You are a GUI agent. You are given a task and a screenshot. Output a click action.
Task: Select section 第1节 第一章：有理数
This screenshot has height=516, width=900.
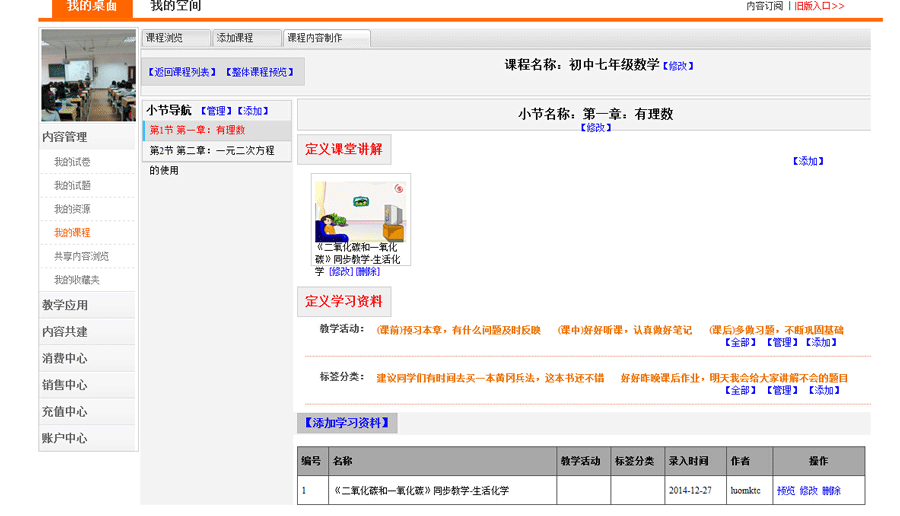(198, 130)
